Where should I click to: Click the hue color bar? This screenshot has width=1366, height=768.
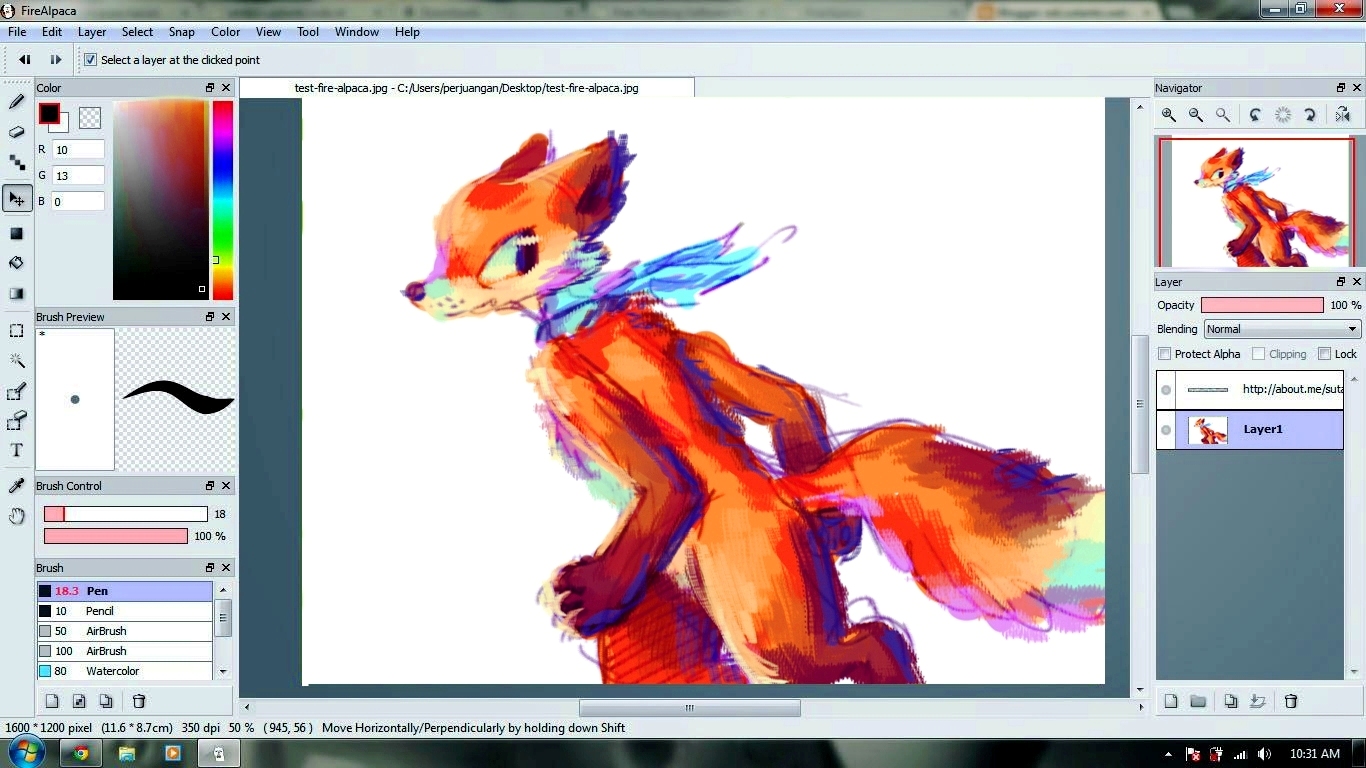223,200
